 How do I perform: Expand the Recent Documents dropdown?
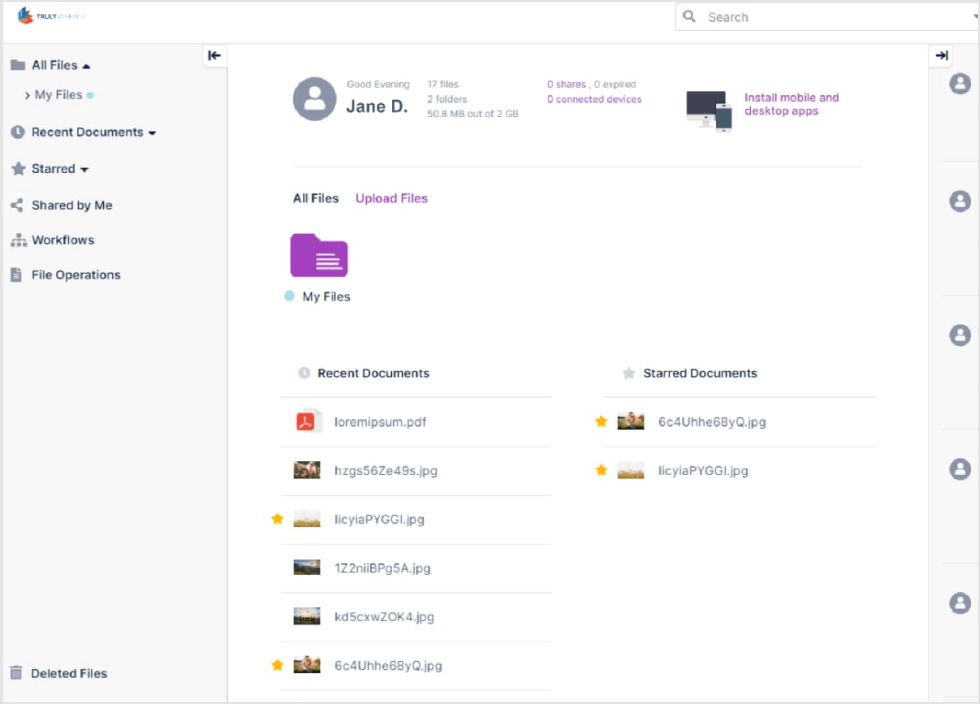152,133
